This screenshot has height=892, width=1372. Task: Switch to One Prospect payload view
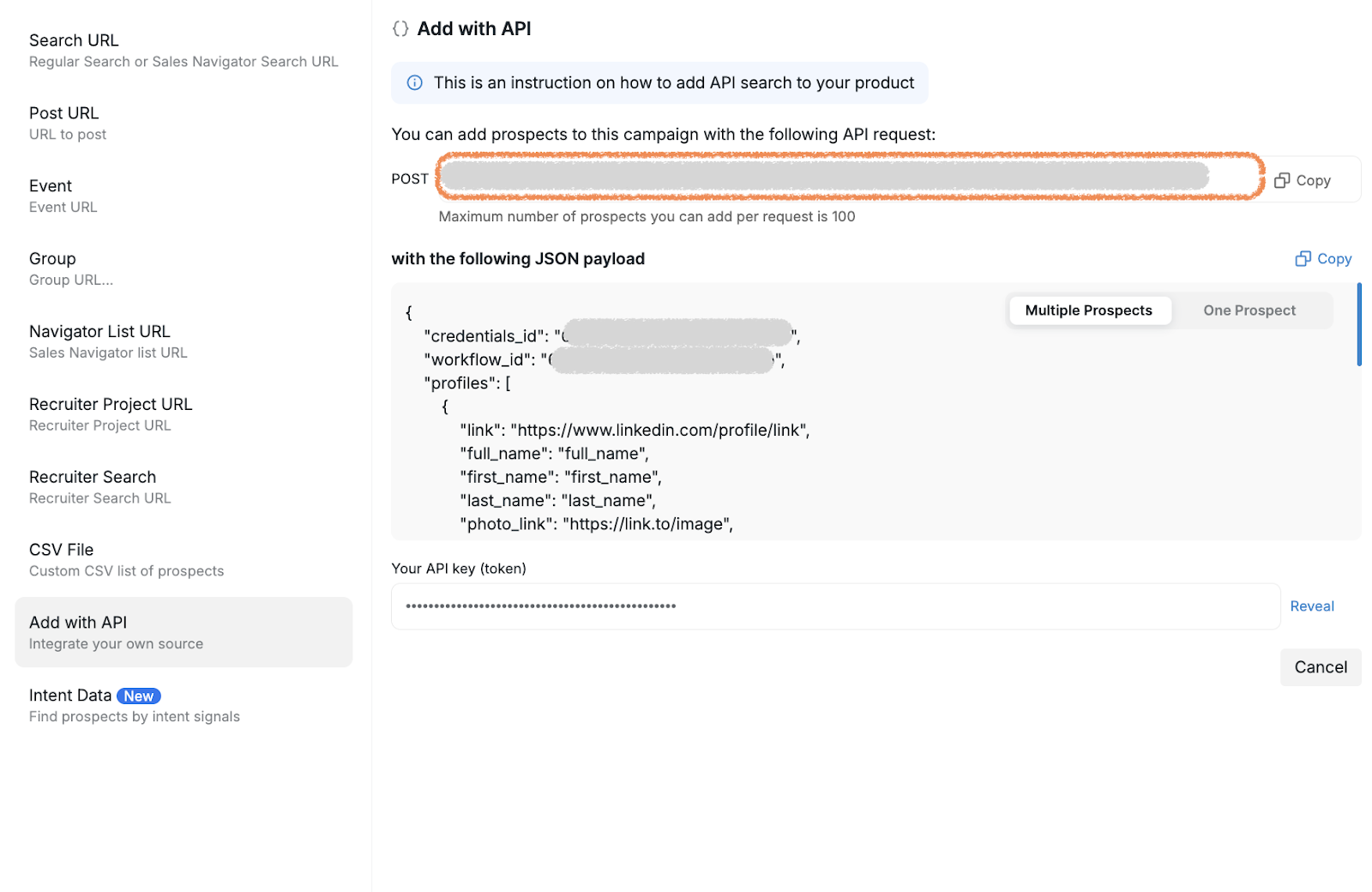point(1249,310)
